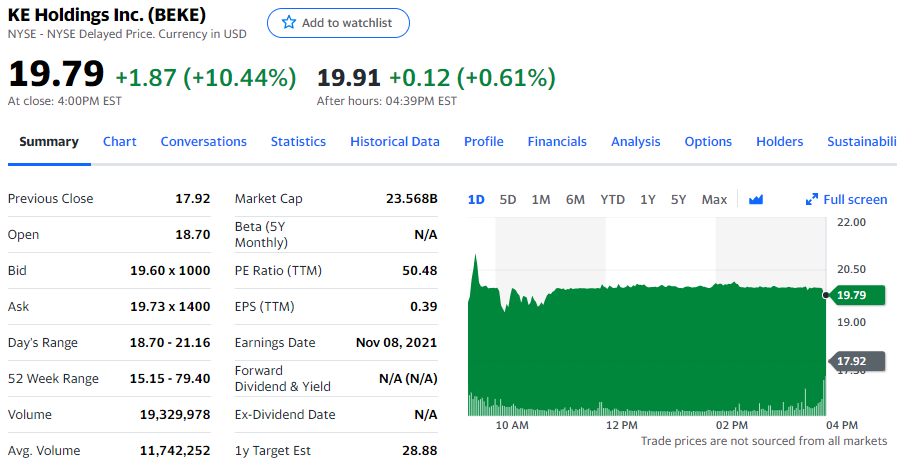This screenshot has width=897, height=465.
Task: Click the KE Holdings Inc. (BEKE) title
Action: 107,14
